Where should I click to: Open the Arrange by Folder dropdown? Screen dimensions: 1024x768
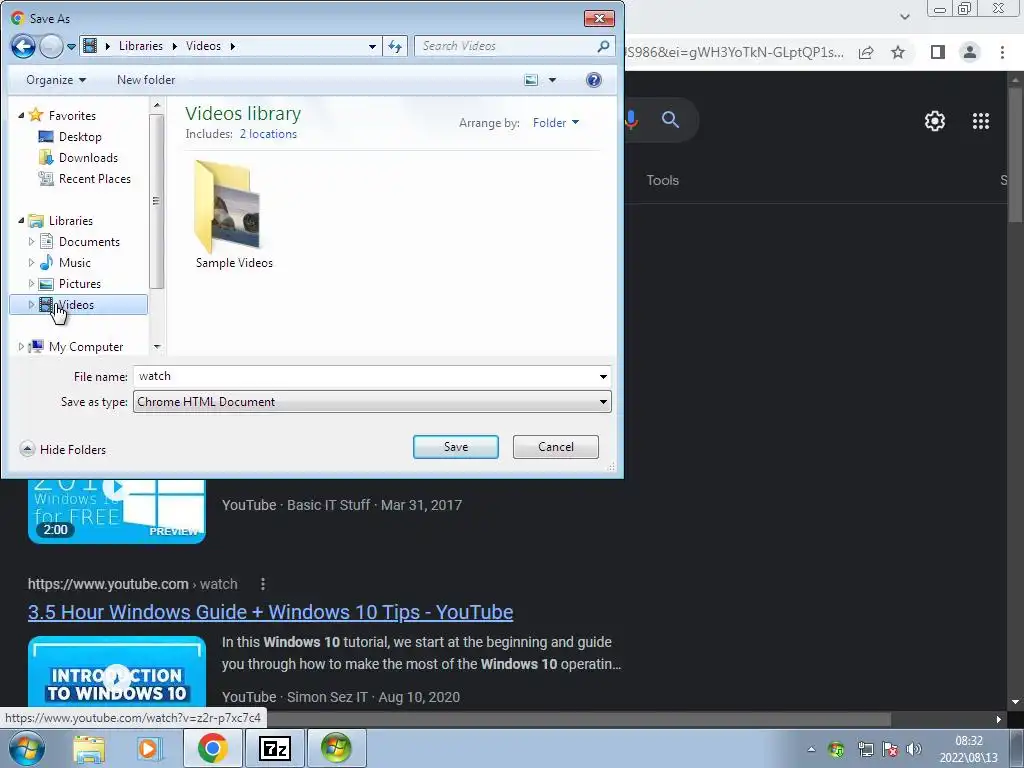pyautogui.click(x=556, y=123)
